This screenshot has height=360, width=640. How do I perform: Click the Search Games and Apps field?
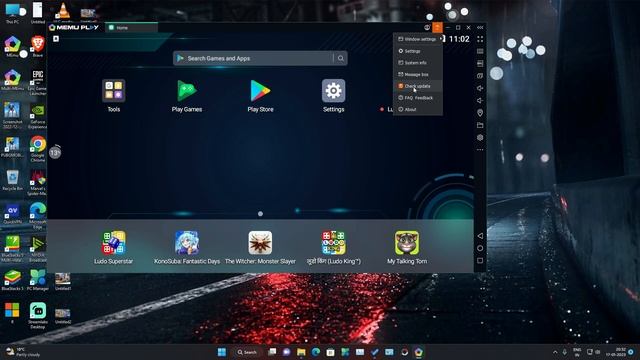260,58
